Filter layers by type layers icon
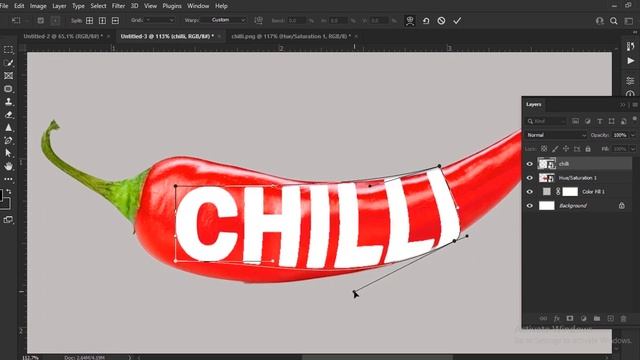This screenshot has height=360, width=640. point(600,121)
